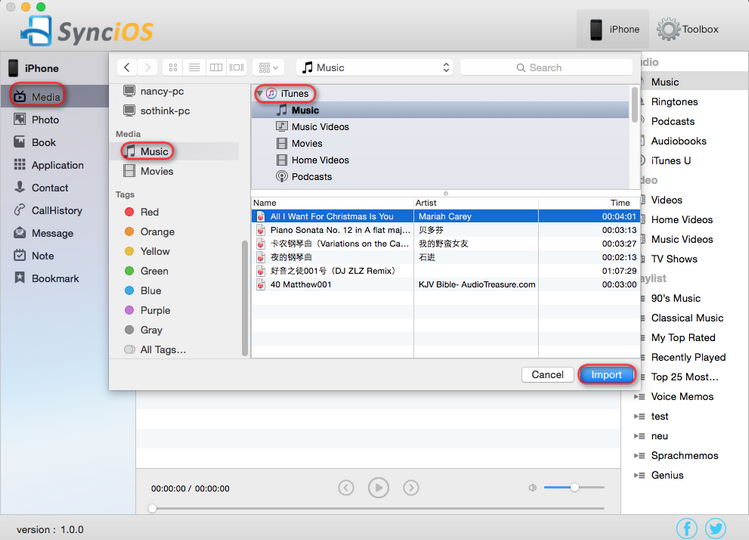This screenshot has width=749, height=540.
Task: Open the Toolbox tab
Action: click(x=687, y=29)
